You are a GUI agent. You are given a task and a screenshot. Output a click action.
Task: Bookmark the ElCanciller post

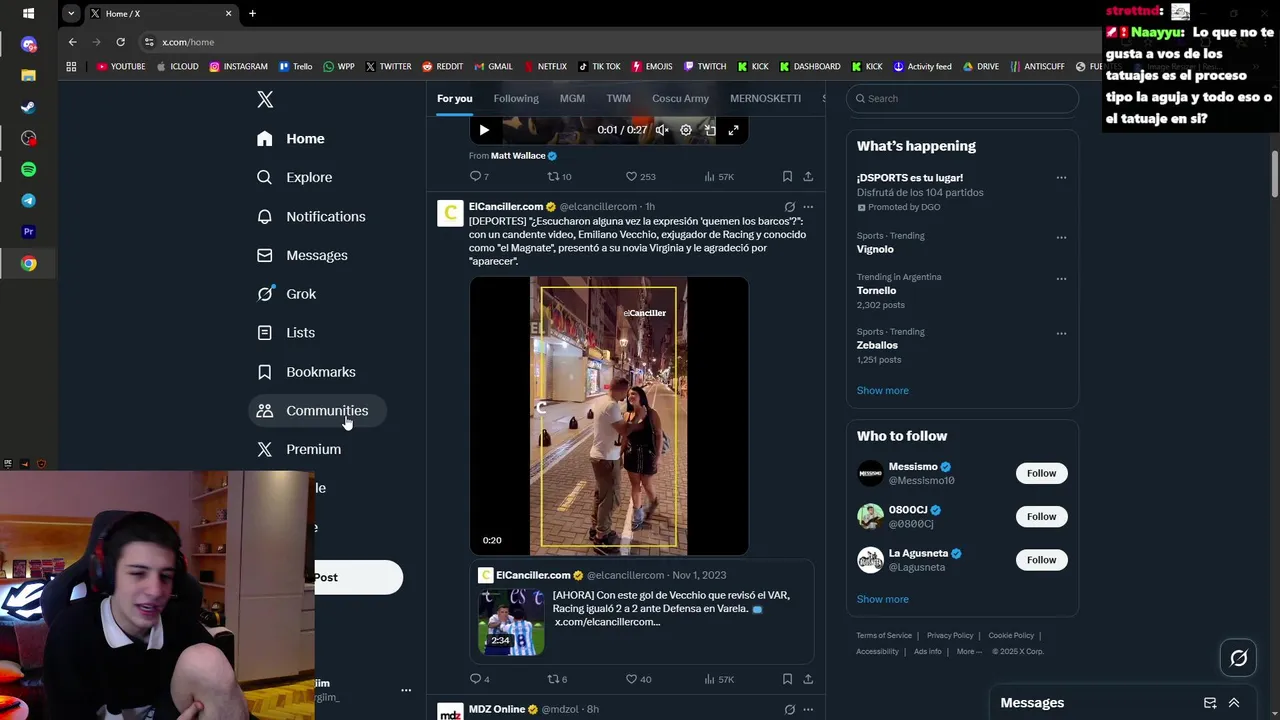tap(787, 679)
